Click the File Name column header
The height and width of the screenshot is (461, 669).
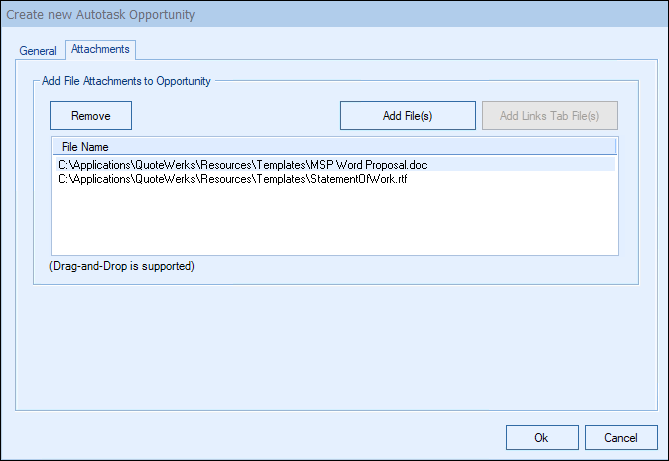(x=85, y=147)
